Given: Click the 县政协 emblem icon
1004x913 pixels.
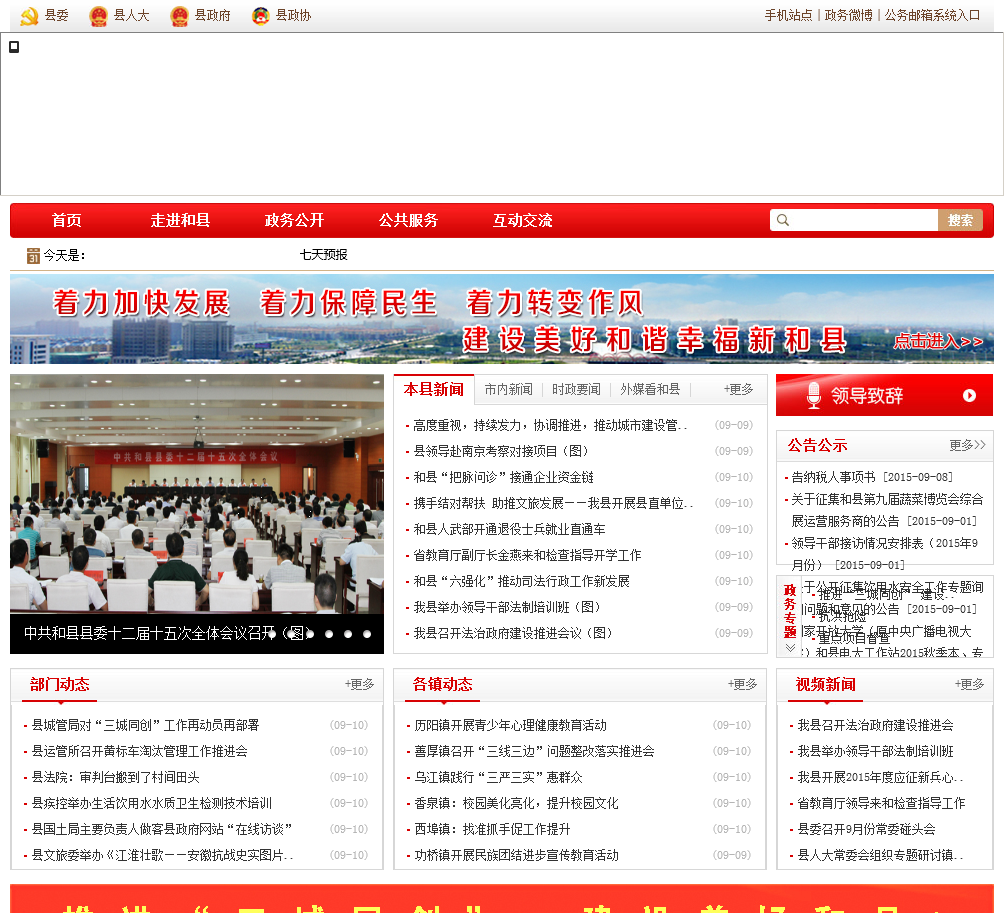Looking at the screenshot, I should [x=261, y=16].
